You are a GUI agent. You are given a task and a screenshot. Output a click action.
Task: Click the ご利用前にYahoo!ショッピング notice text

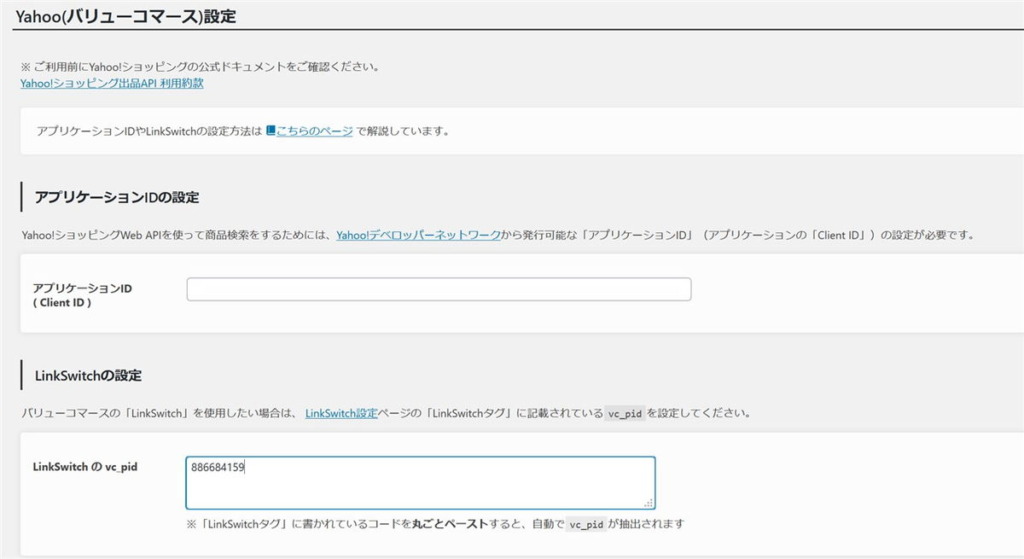[x=200, y=66]
